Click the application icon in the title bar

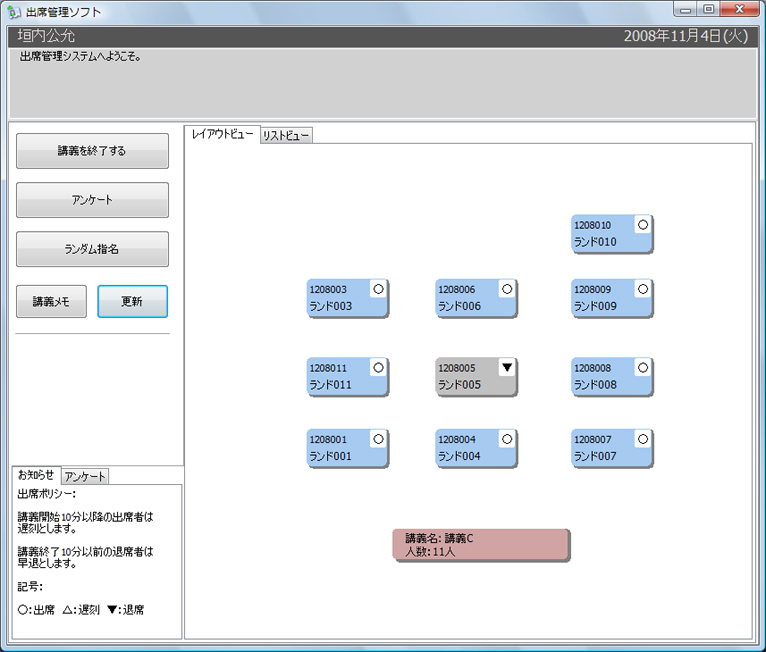(14, 12)
